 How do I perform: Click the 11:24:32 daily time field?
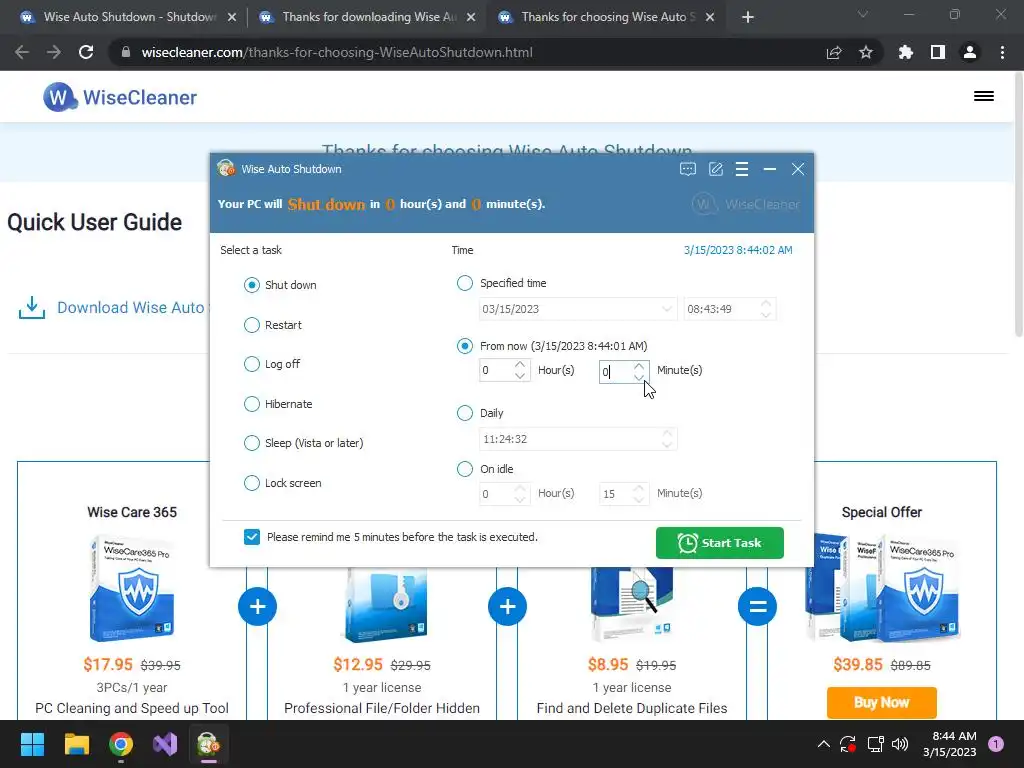(x=569, y=439)
